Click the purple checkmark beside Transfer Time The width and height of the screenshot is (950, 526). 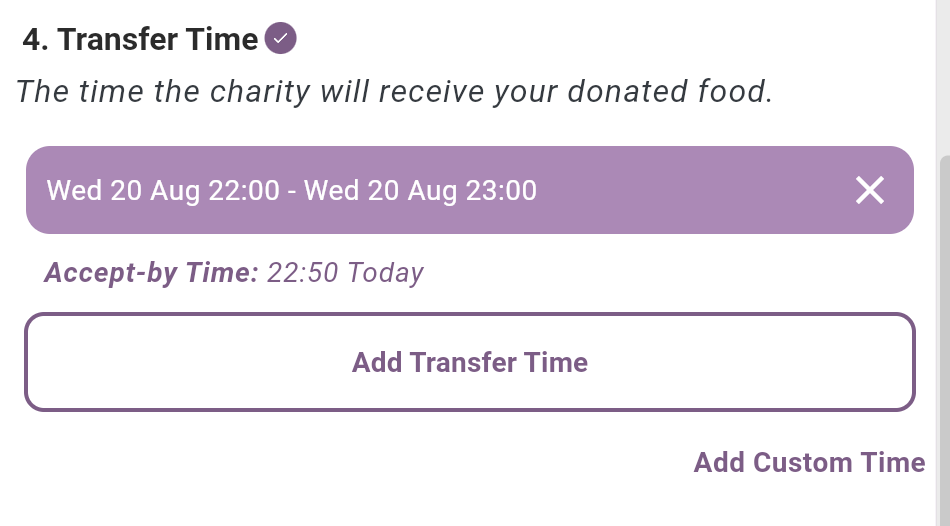(280, 40)
